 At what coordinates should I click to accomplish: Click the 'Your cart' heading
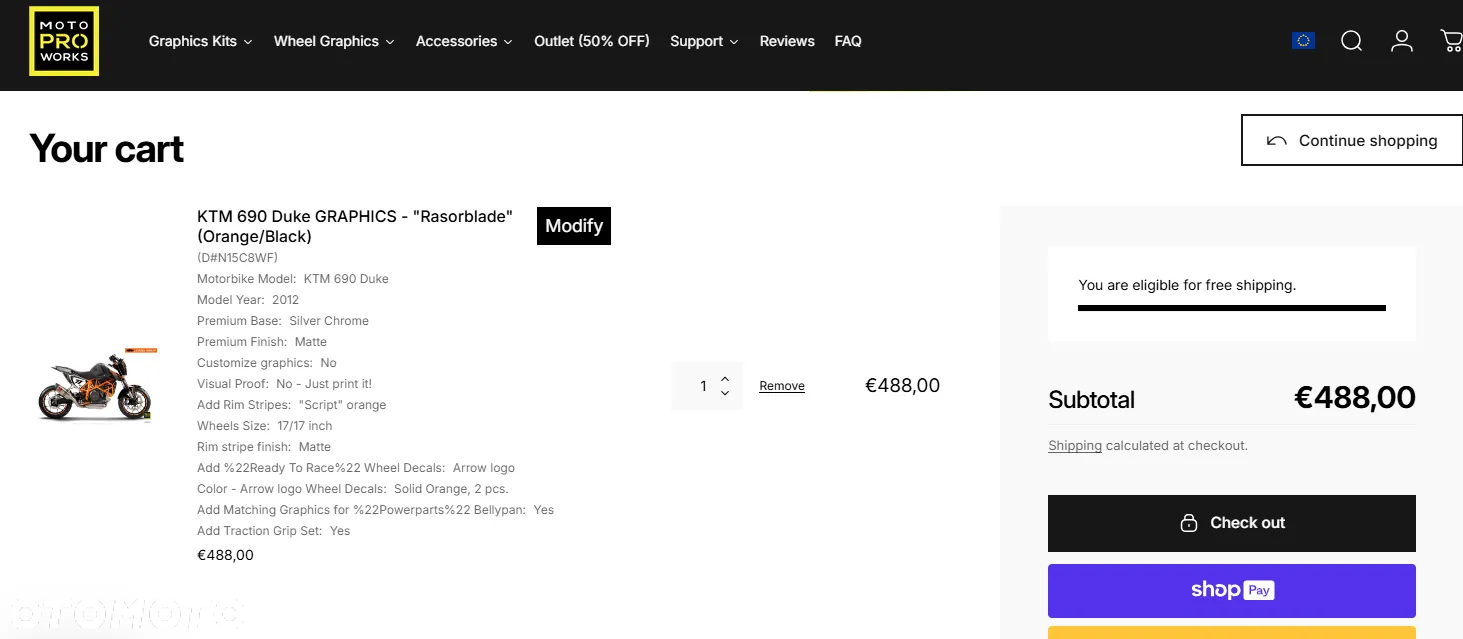pyautogui.click(x=107, y=149)
